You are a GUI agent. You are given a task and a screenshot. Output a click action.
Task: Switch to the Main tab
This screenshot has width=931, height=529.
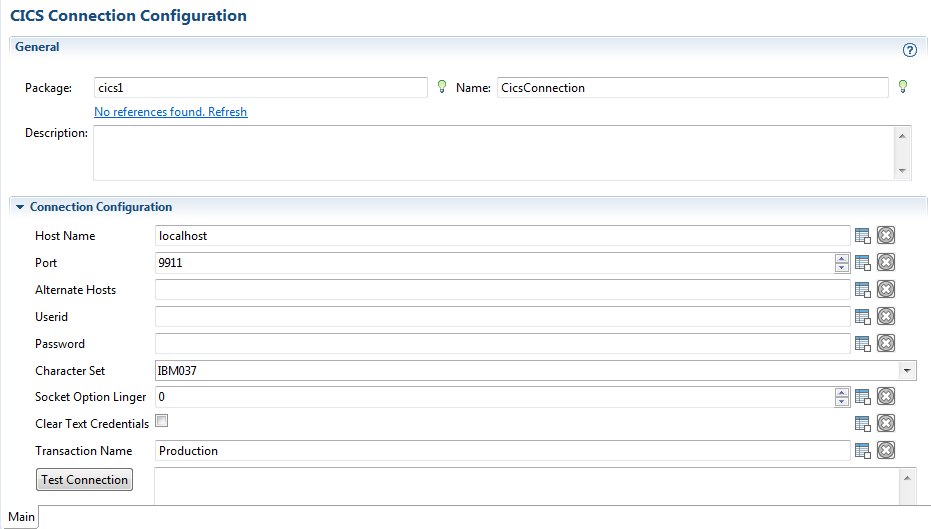click(21, 517)
